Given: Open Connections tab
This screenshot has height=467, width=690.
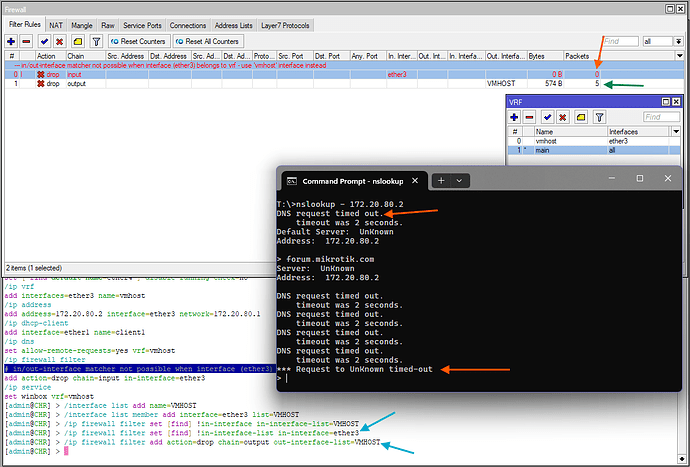Looking at the screenshot, I should click(188, 26).
